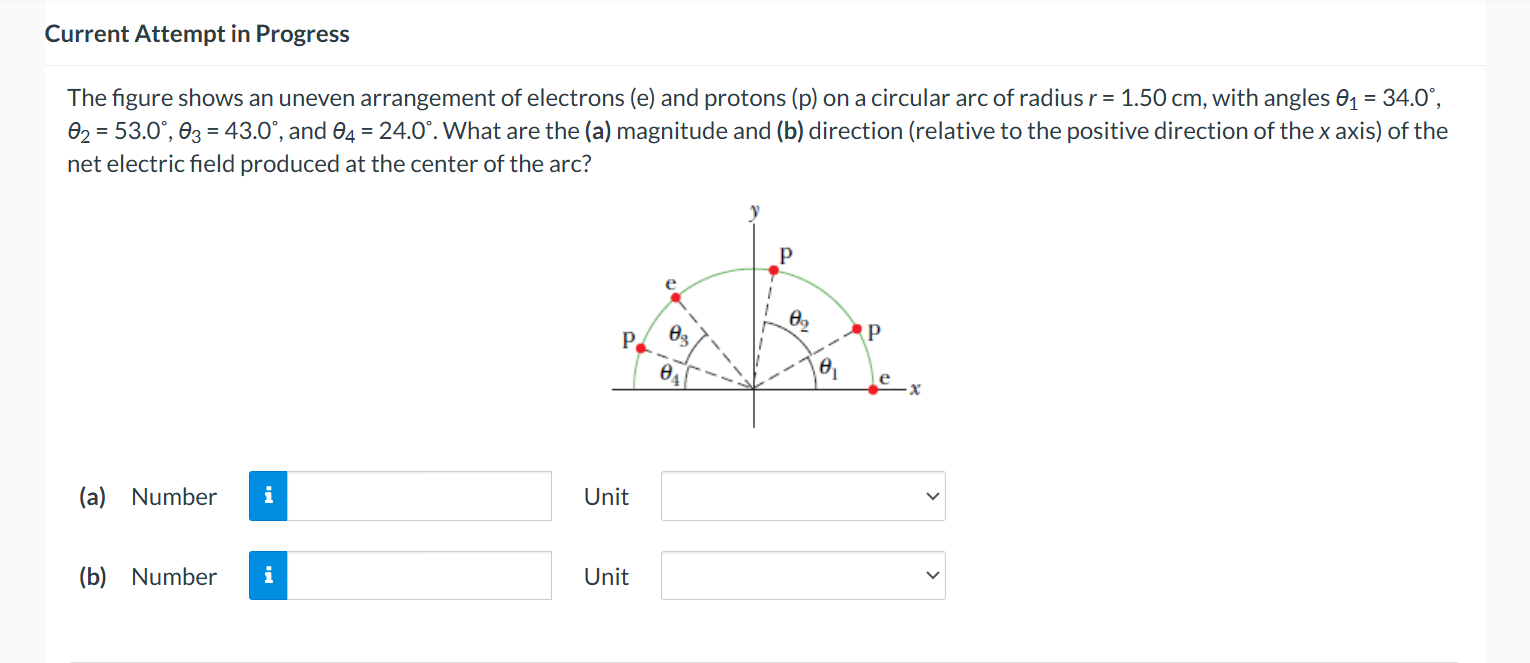Click the y axis label in the diagram
The image size is (1530, 663).
(754, 210)
